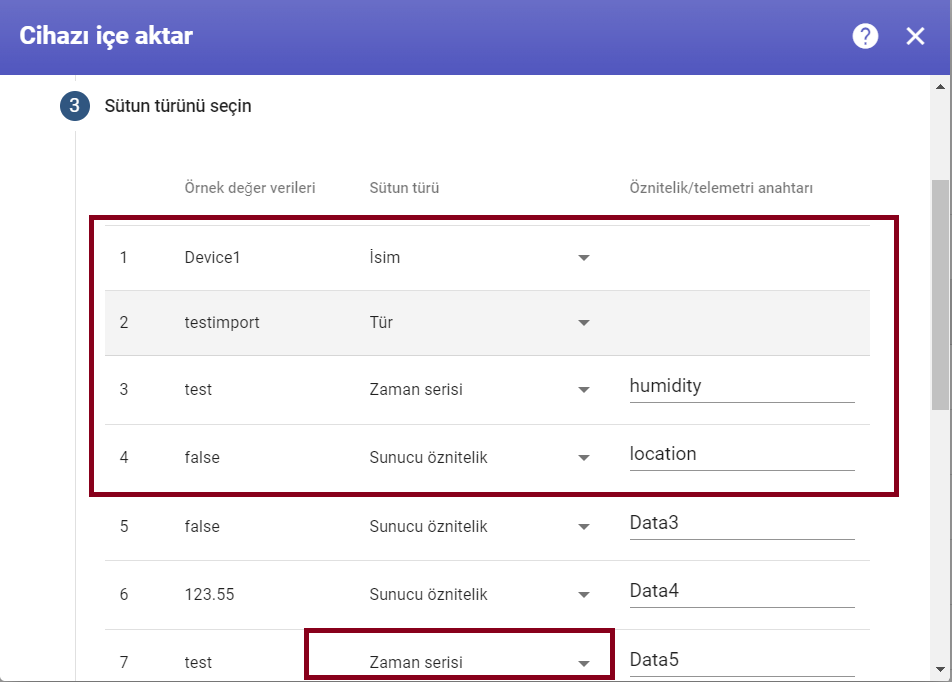Select step 3 circle indicator
The width and height of the screenshot is (952, 682).
point(75,106)
